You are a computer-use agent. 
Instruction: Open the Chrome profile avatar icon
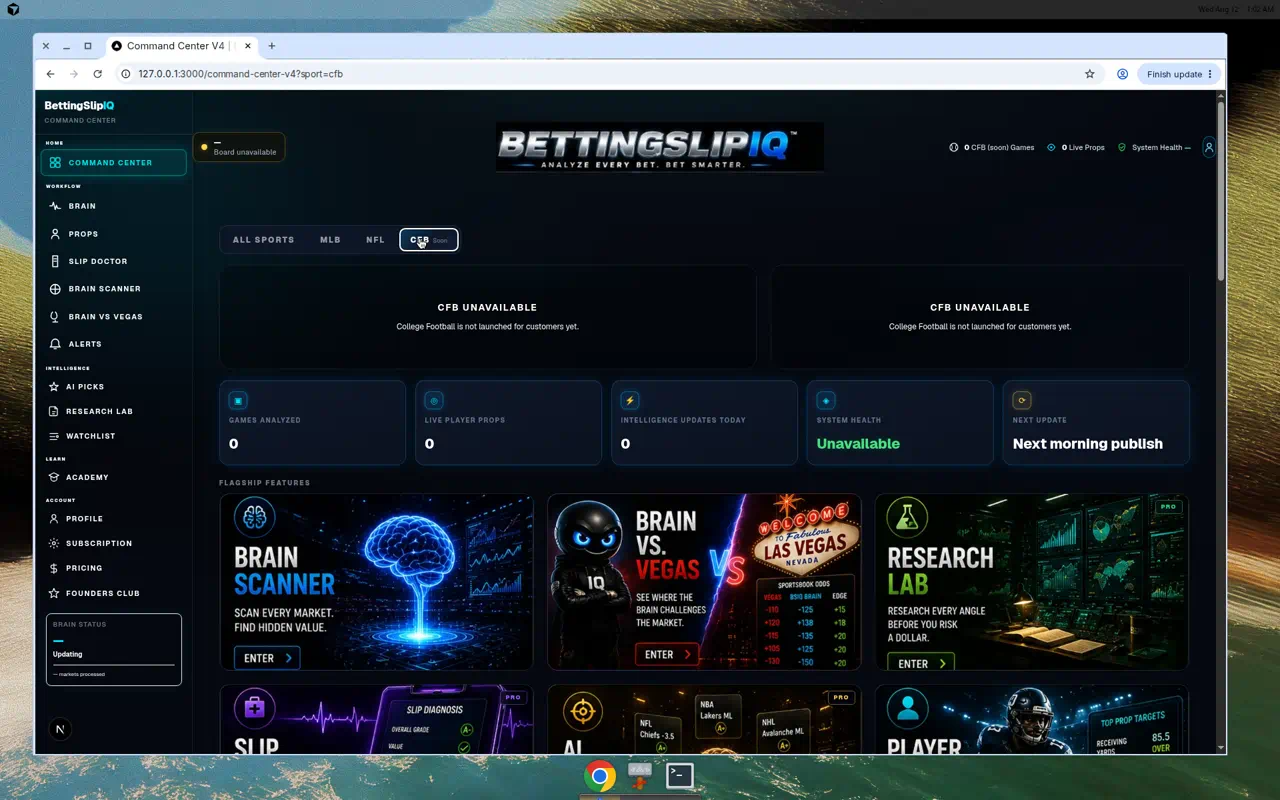[x=1123, y=74]
